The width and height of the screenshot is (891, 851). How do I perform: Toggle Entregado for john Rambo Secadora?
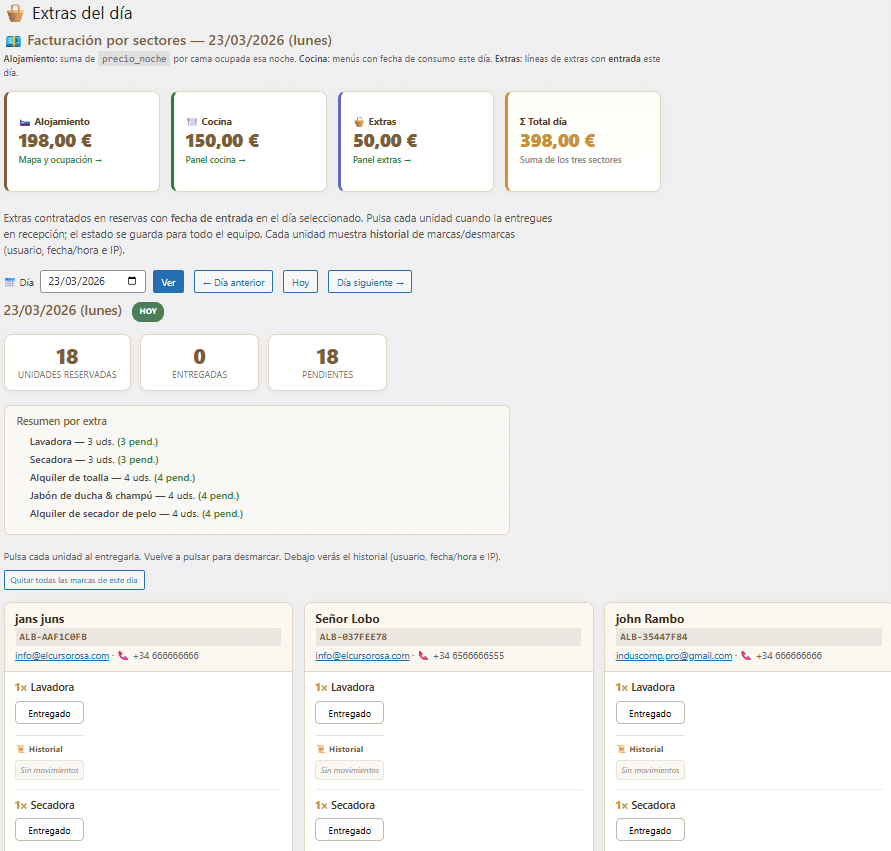650,830
